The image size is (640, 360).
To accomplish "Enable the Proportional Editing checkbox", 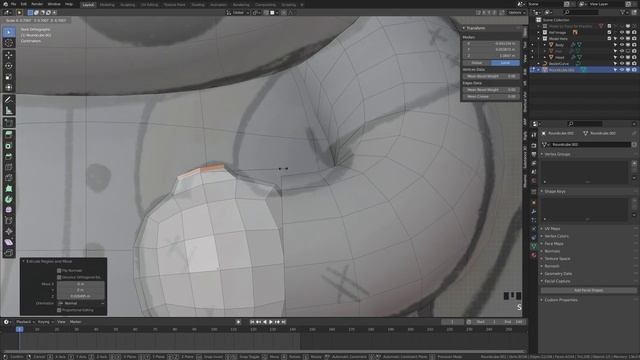I will pyautogui.click(x=59, y=310).
